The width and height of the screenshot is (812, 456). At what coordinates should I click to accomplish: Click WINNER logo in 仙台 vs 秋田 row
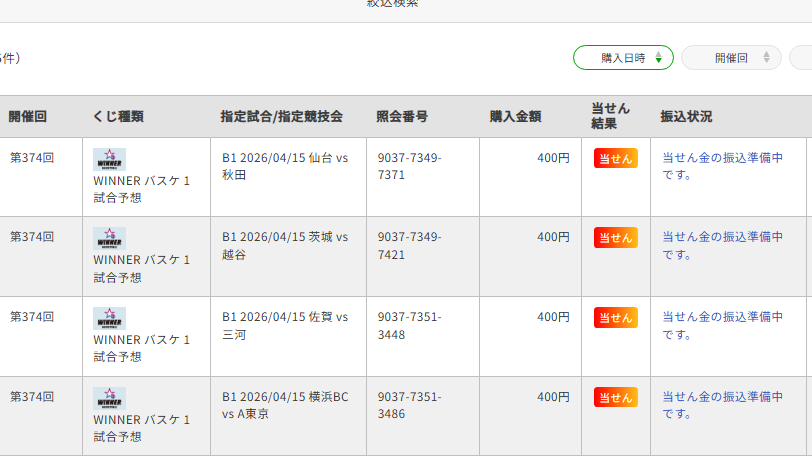tap(109, 159)
